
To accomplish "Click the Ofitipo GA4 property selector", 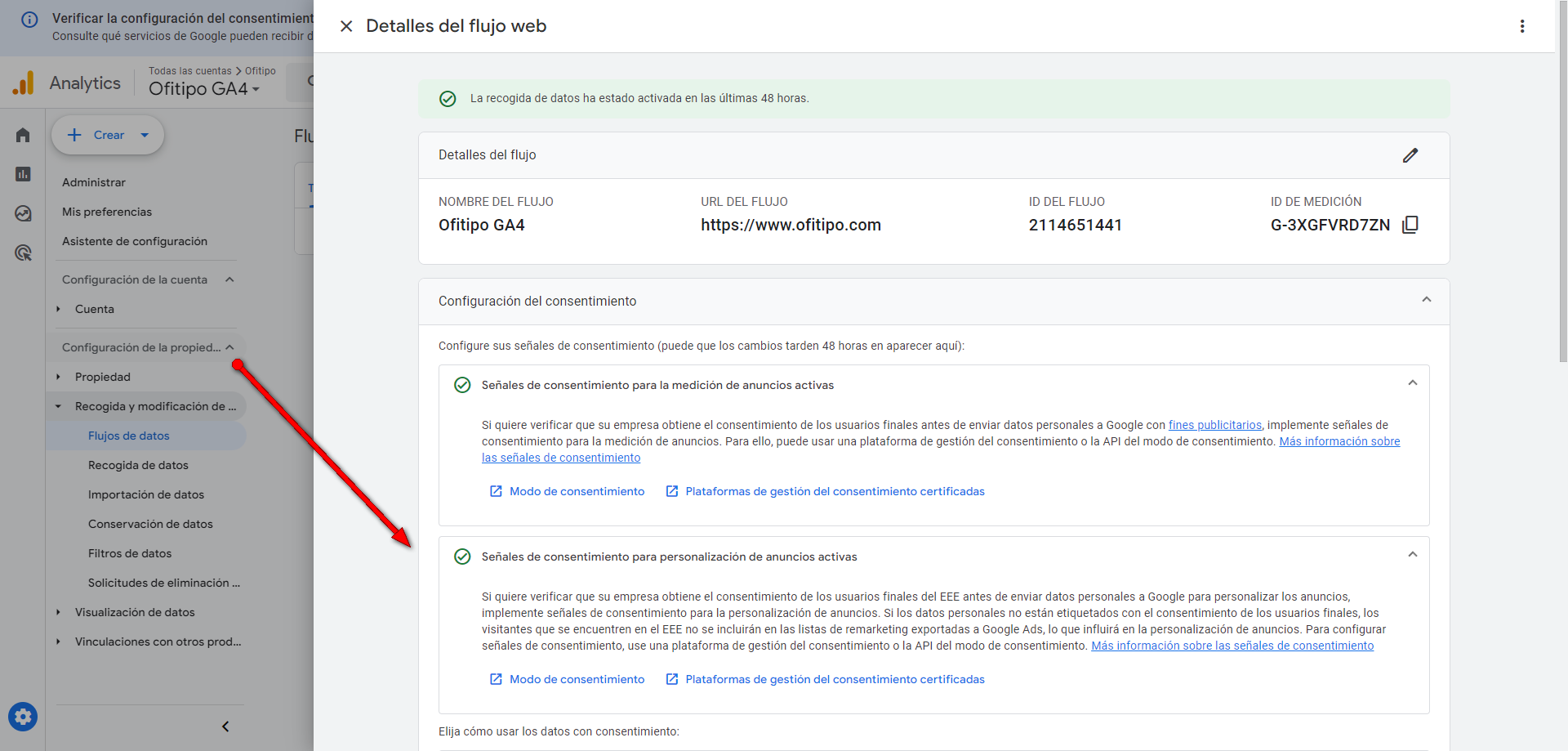I will point(203,88).
